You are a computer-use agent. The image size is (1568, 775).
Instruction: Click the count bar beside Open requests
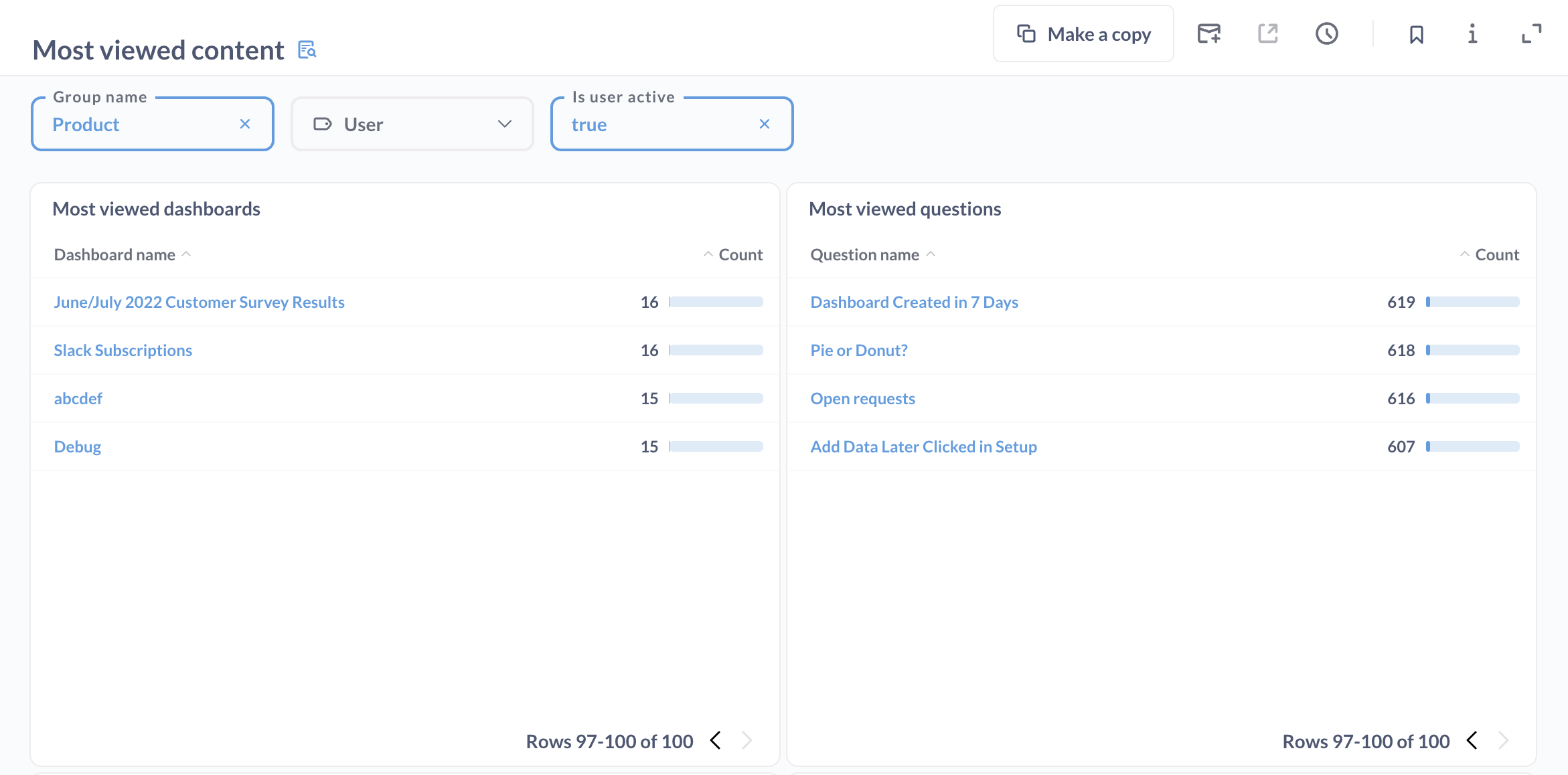[1472, 398]
